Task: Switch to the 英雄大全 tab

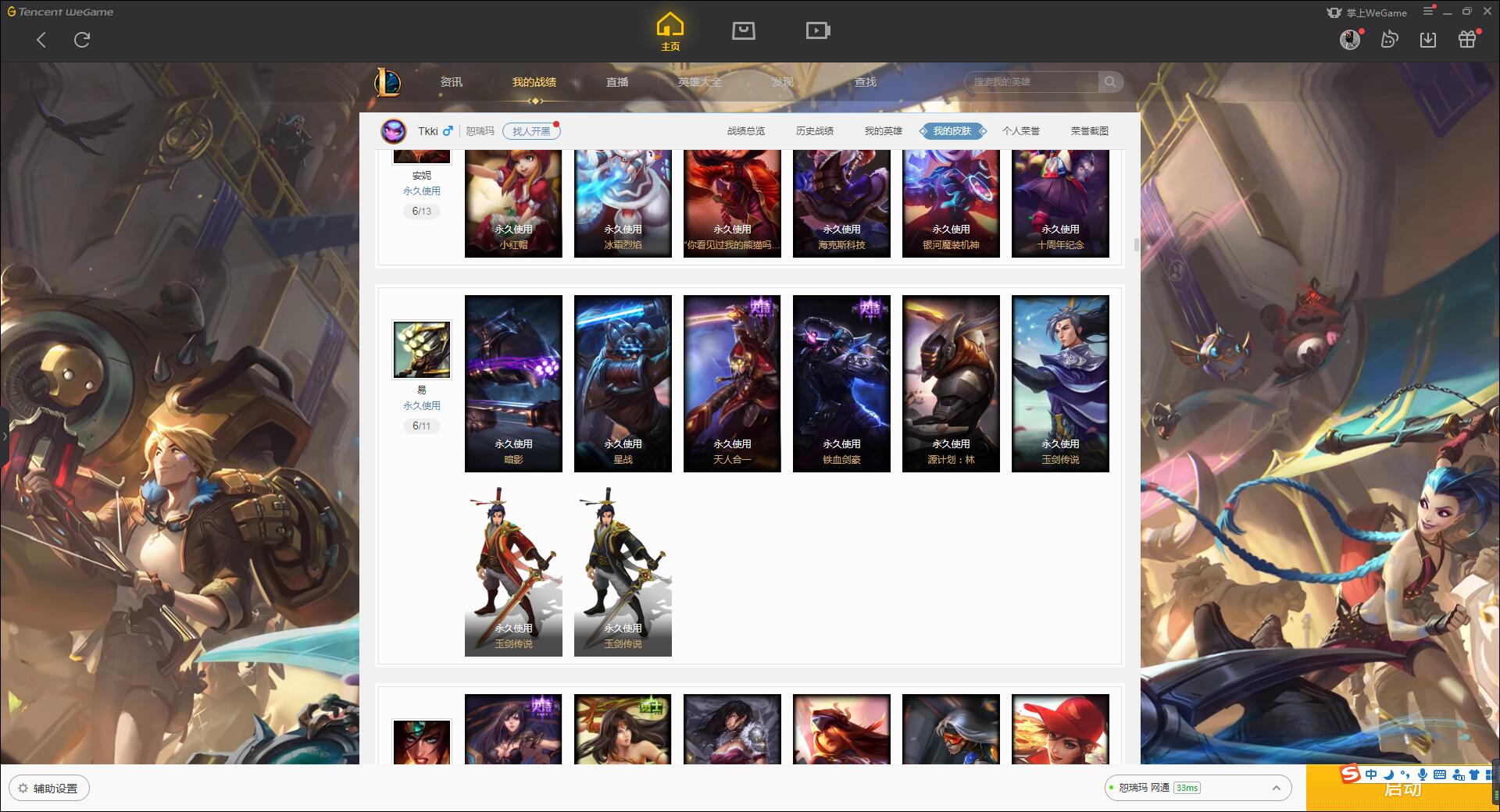Action: pyautogui.click(x=700, y=82)
